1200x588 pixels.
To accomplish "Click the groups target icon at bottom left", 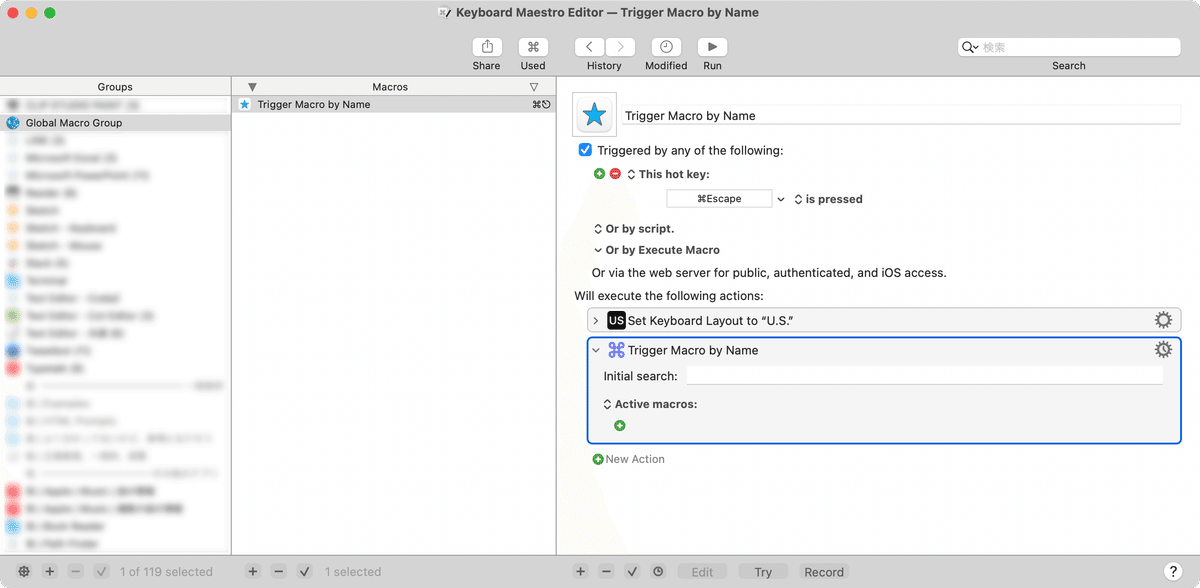I will tap(24, 572).
